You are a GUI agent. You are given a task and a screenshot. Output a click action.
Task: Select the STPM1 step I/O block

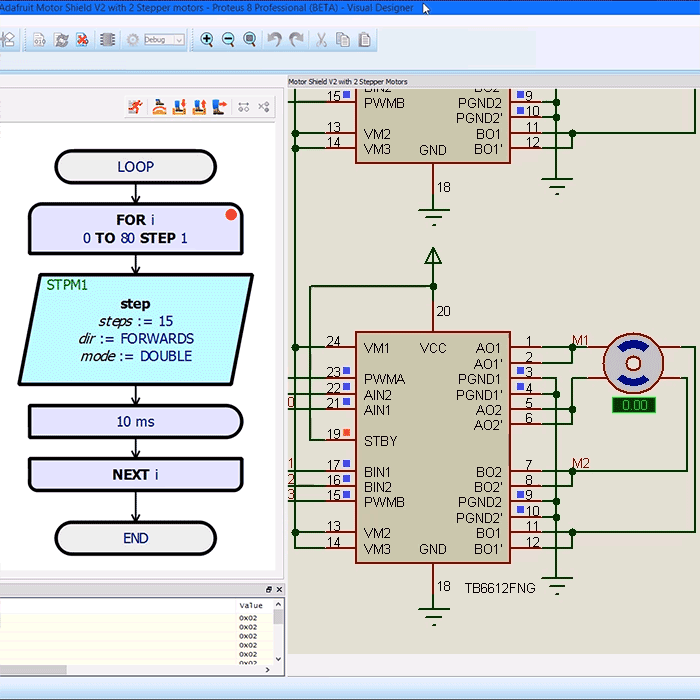[136, 329]
